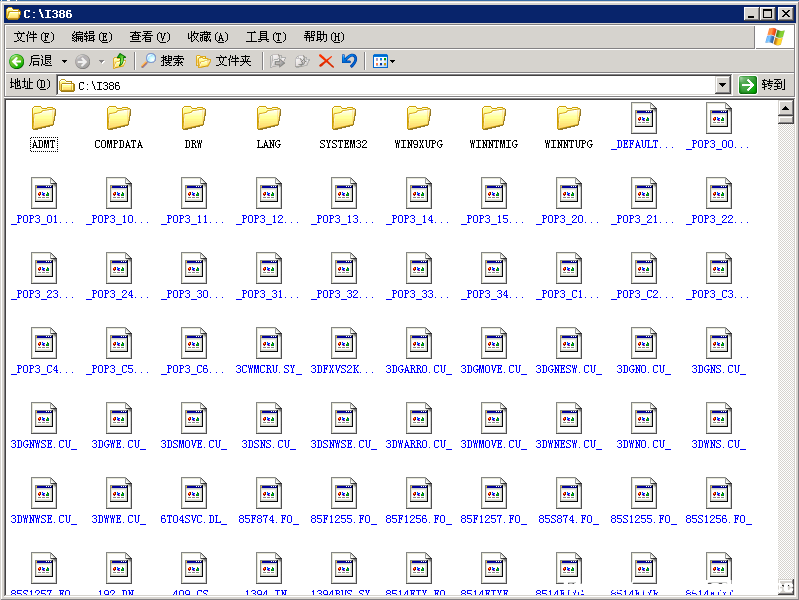Select the _POP3_15... file icon
The image size is (799, 600).
click(x=493, y=193)
